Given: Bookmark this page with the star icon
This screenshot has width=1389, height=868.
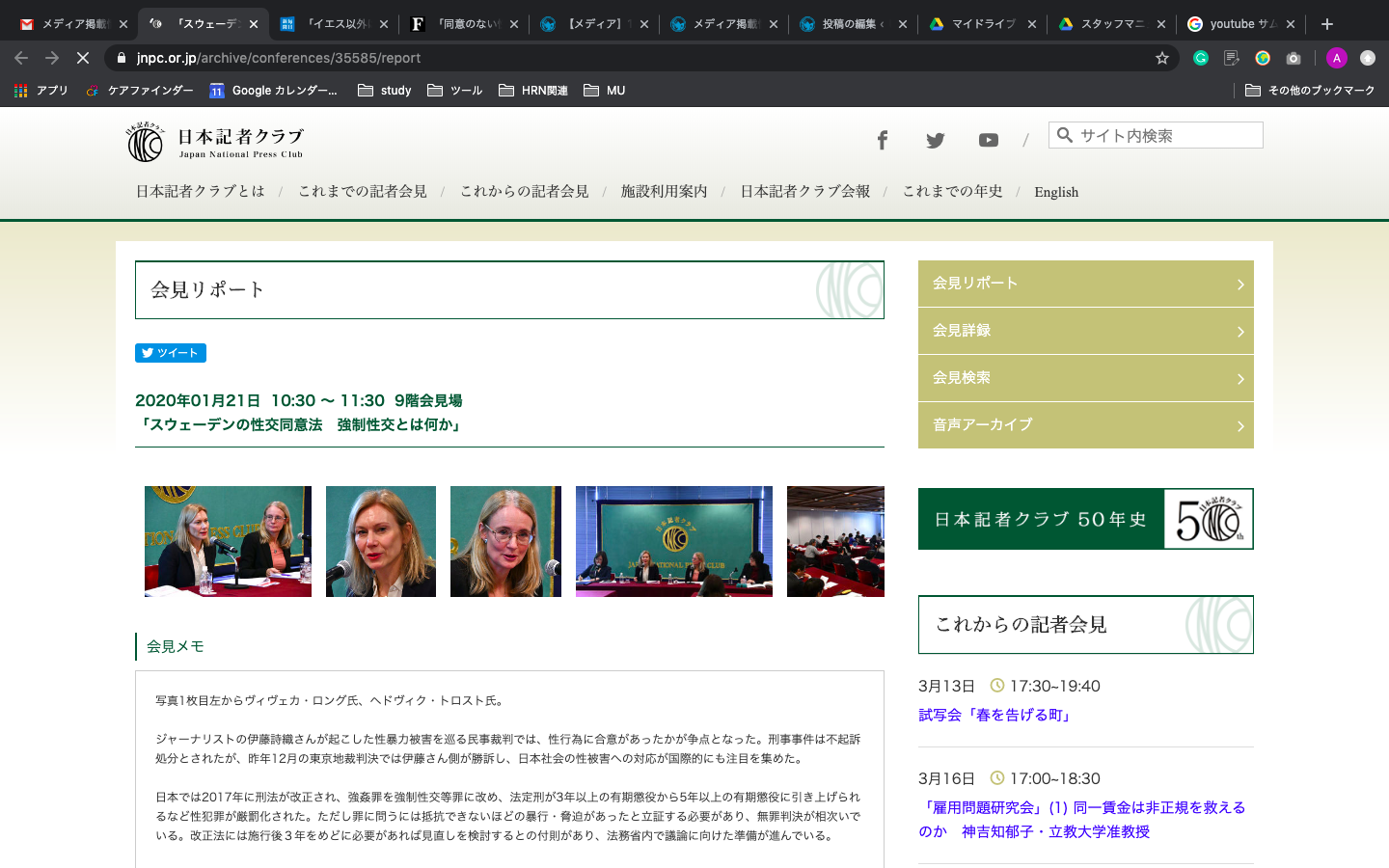Looking at the screenshot, I should point(1162,58).
